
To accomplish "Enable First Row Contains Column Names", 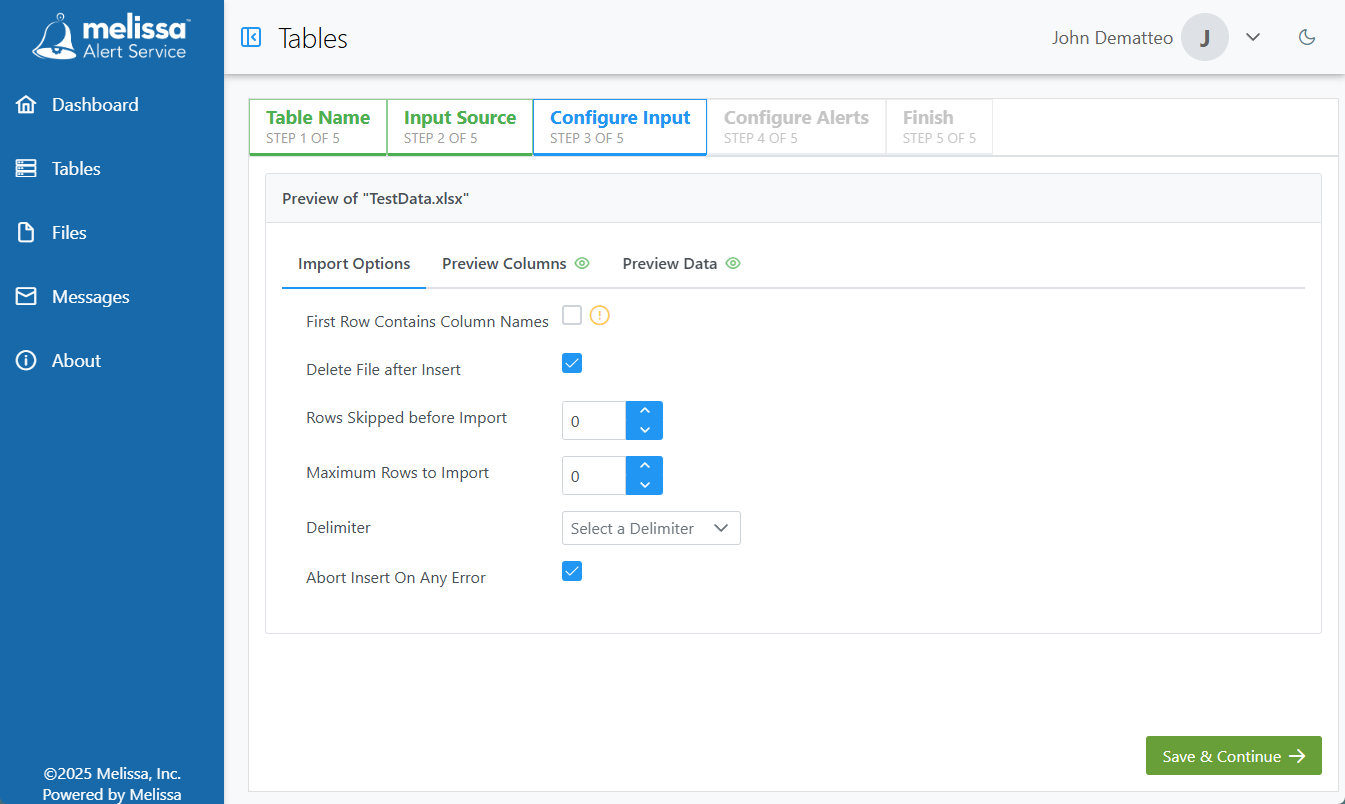I will click(x=572, y=314).
